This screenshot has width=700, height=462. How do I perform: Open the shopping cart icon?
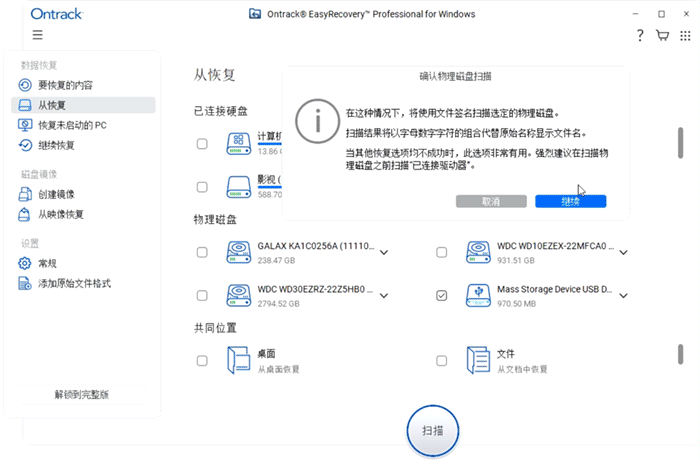662,35
